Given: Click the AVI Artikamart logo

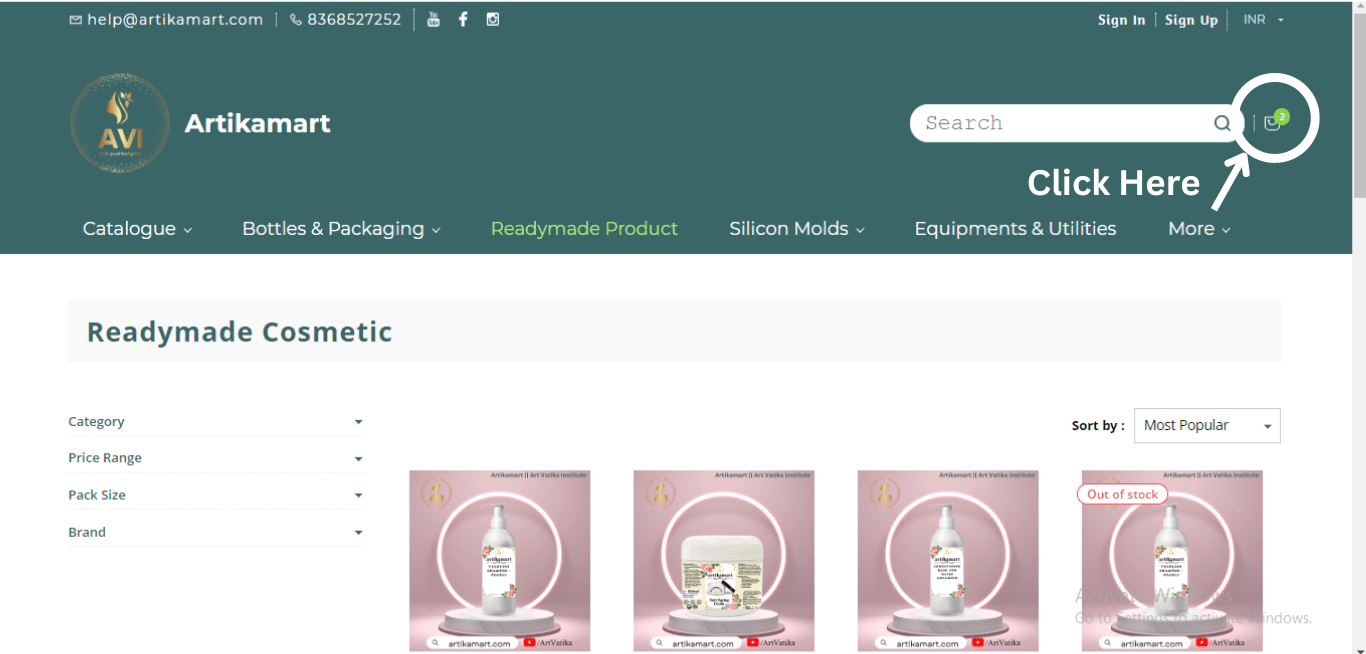Looking at the screenshot, I should click(x=121, y=124).
